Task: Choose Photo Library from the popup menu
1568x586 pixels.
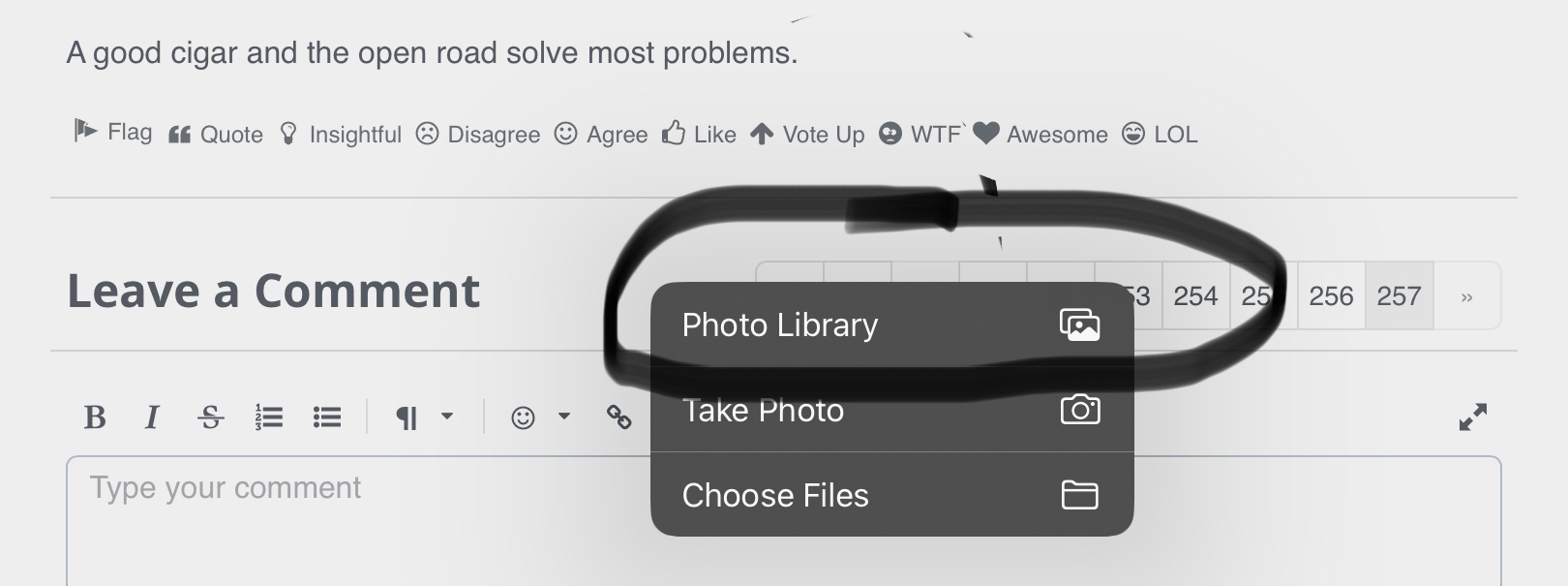Action: tap(890, 325)
